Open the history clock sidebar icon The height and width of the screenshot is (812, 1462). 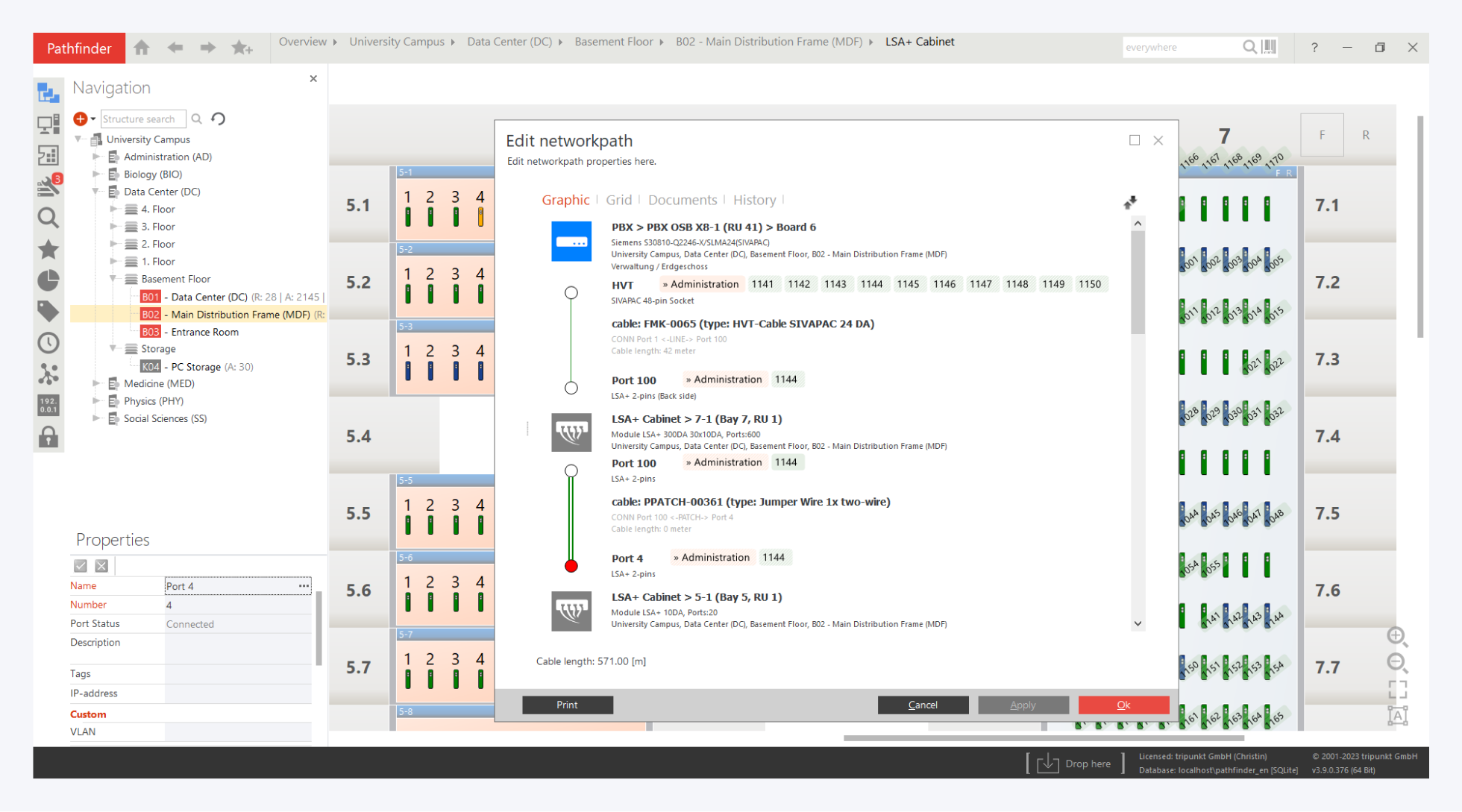click(48, 343)
